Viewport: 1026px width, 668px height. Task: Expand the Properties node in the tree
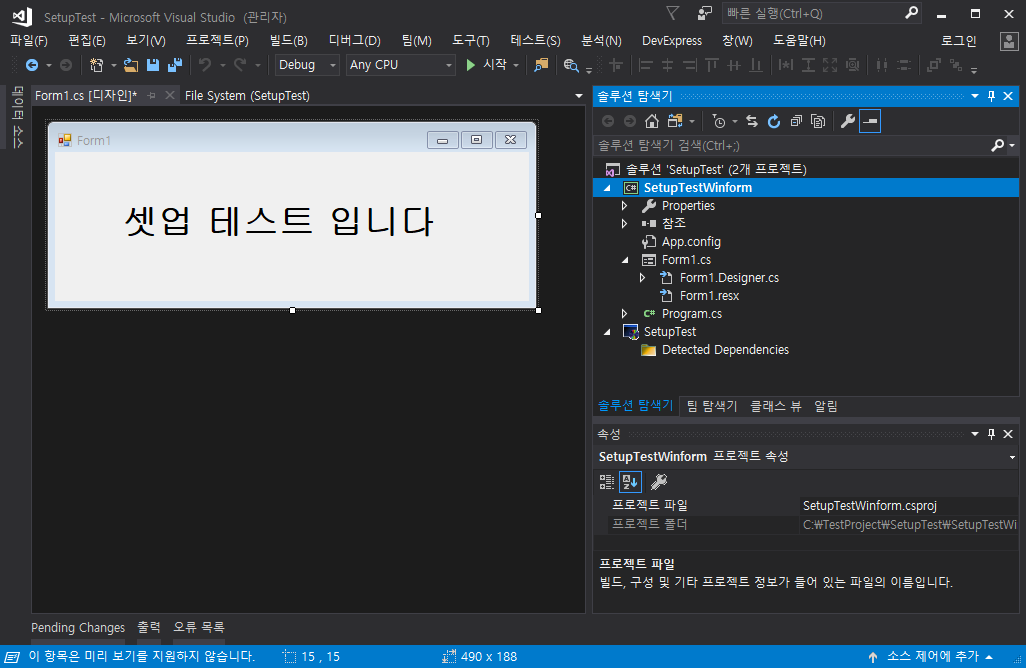[x=625, y=205]
